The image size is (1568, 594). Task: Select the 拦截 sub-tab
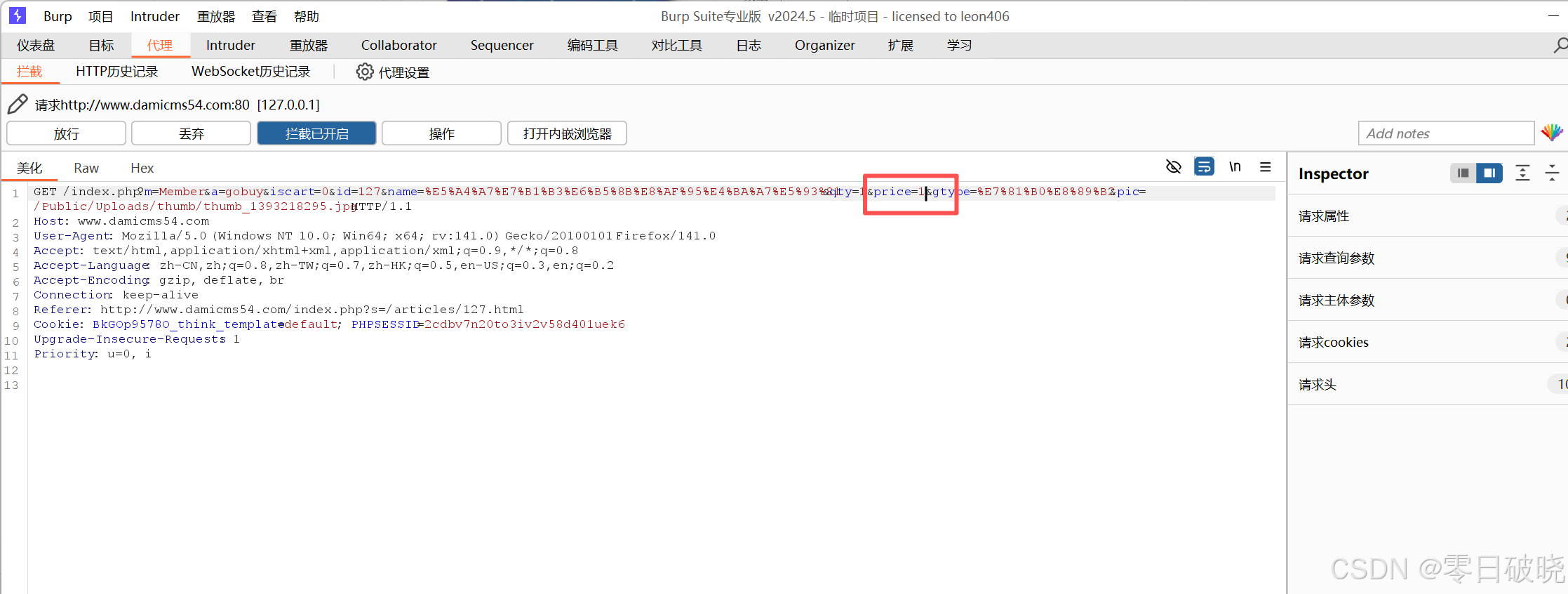coord(29,72)
